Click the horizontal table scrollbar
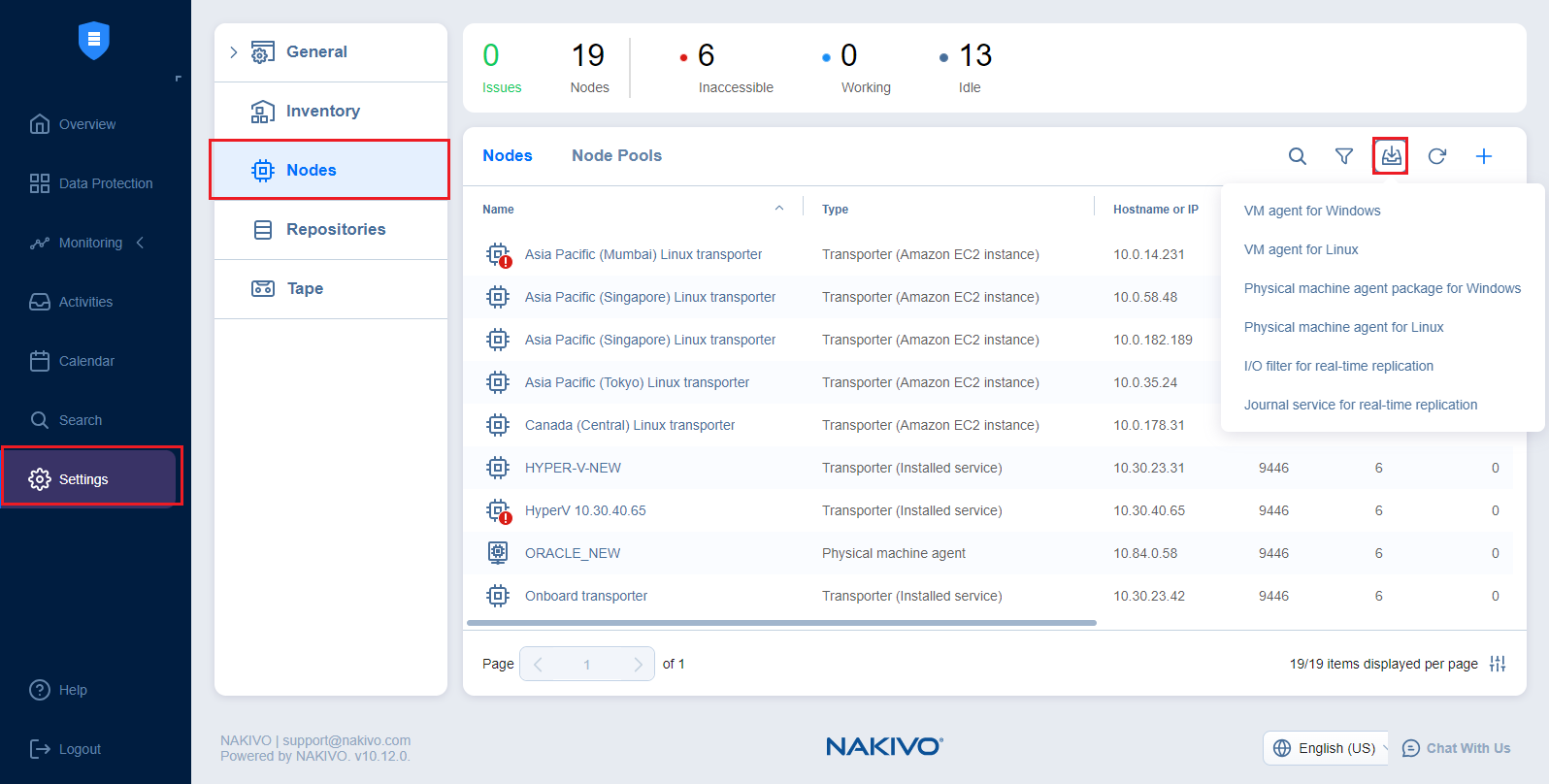The image size is (1549, 784). coord(781,623)
